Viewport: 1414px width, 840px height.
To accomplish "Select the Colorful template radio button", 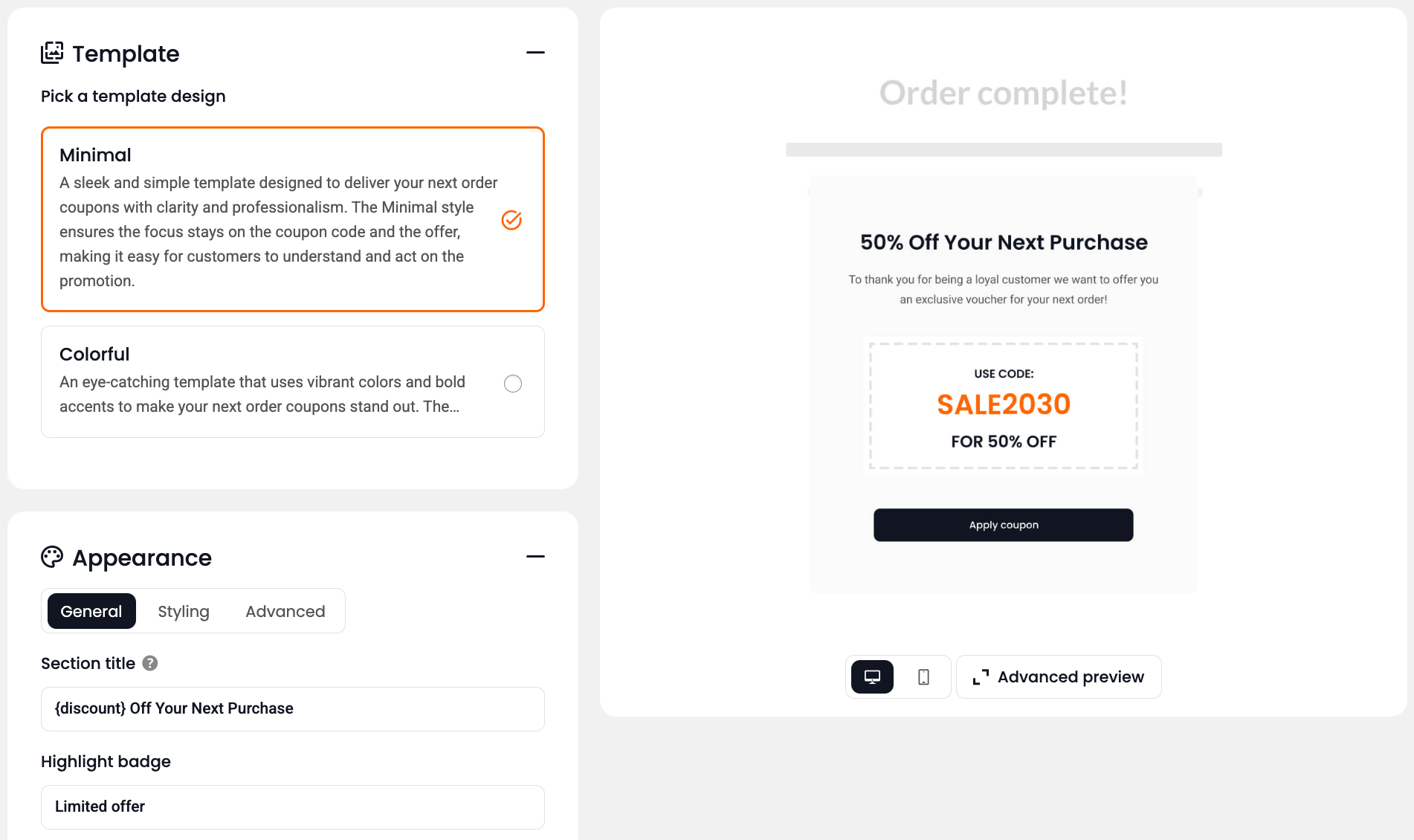I will tap(513, 384).
